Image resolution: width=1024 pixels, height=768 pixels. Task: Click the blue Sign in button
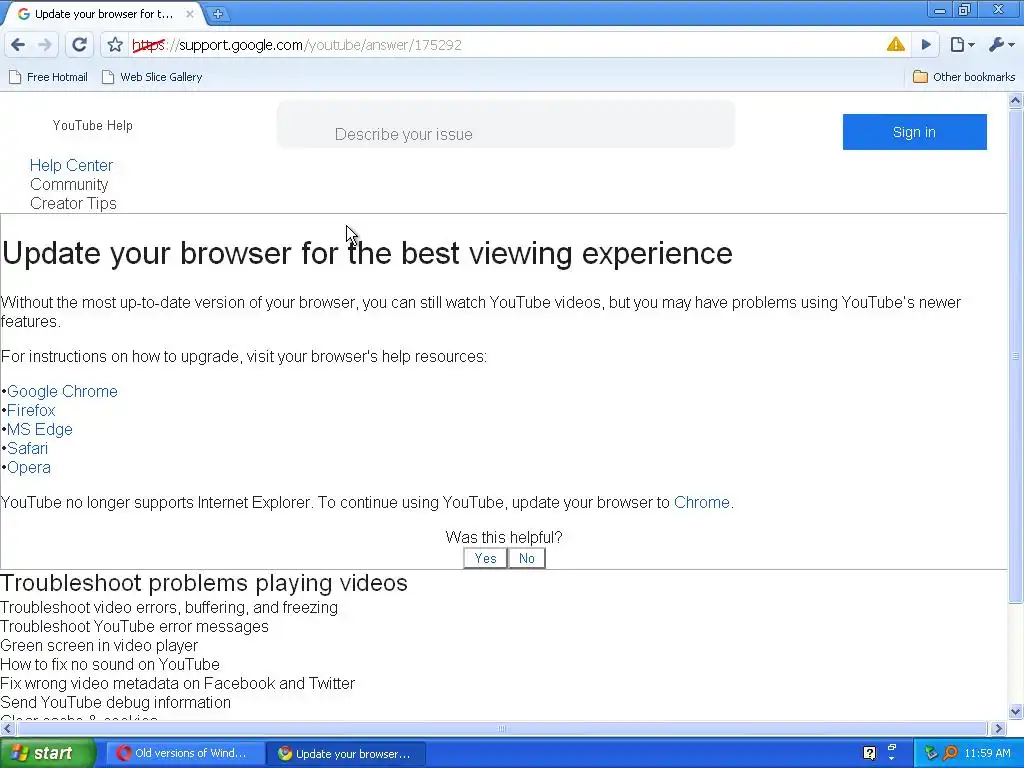point(914,132)
